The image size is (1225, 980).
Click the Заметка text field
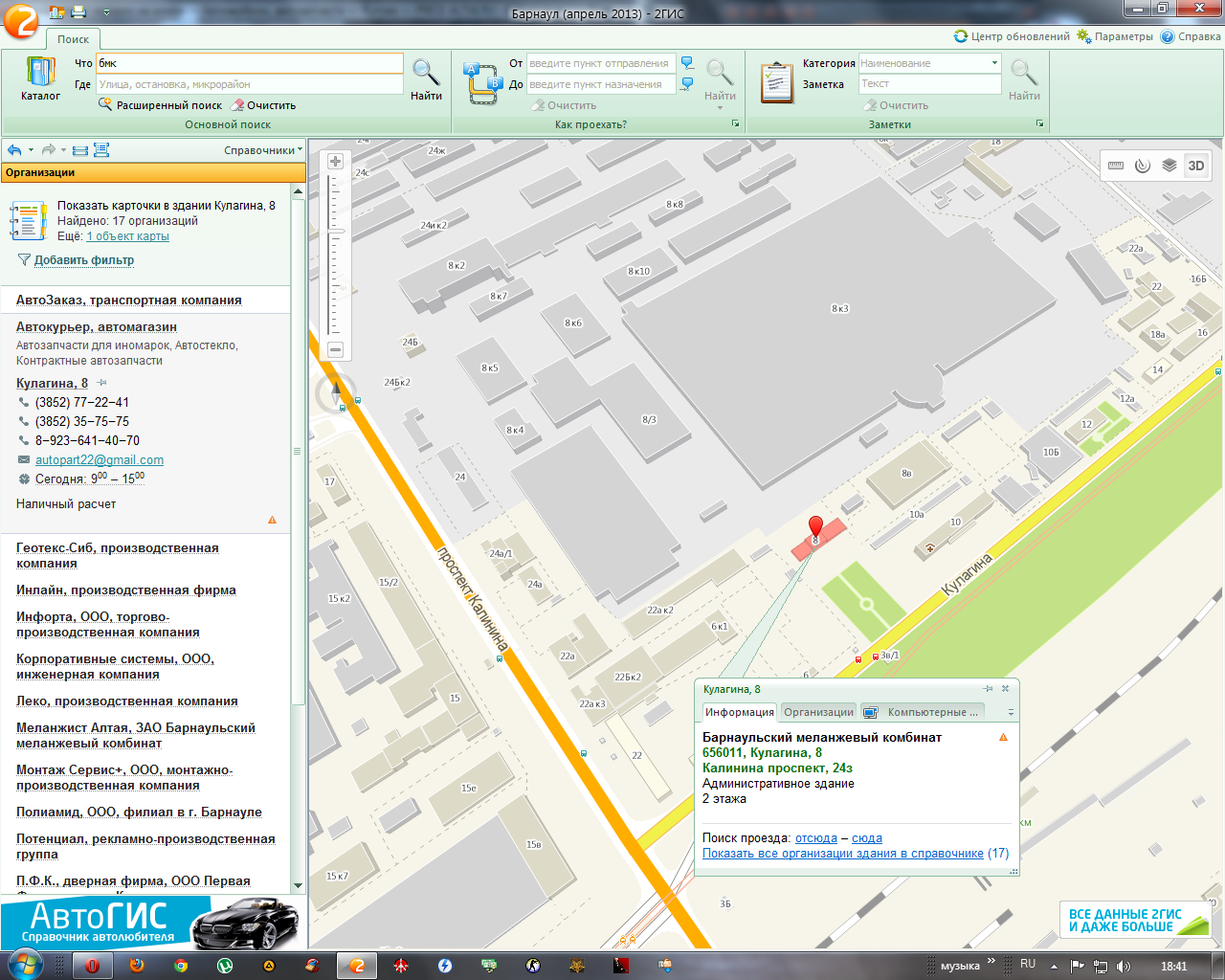tap(929, 84)
